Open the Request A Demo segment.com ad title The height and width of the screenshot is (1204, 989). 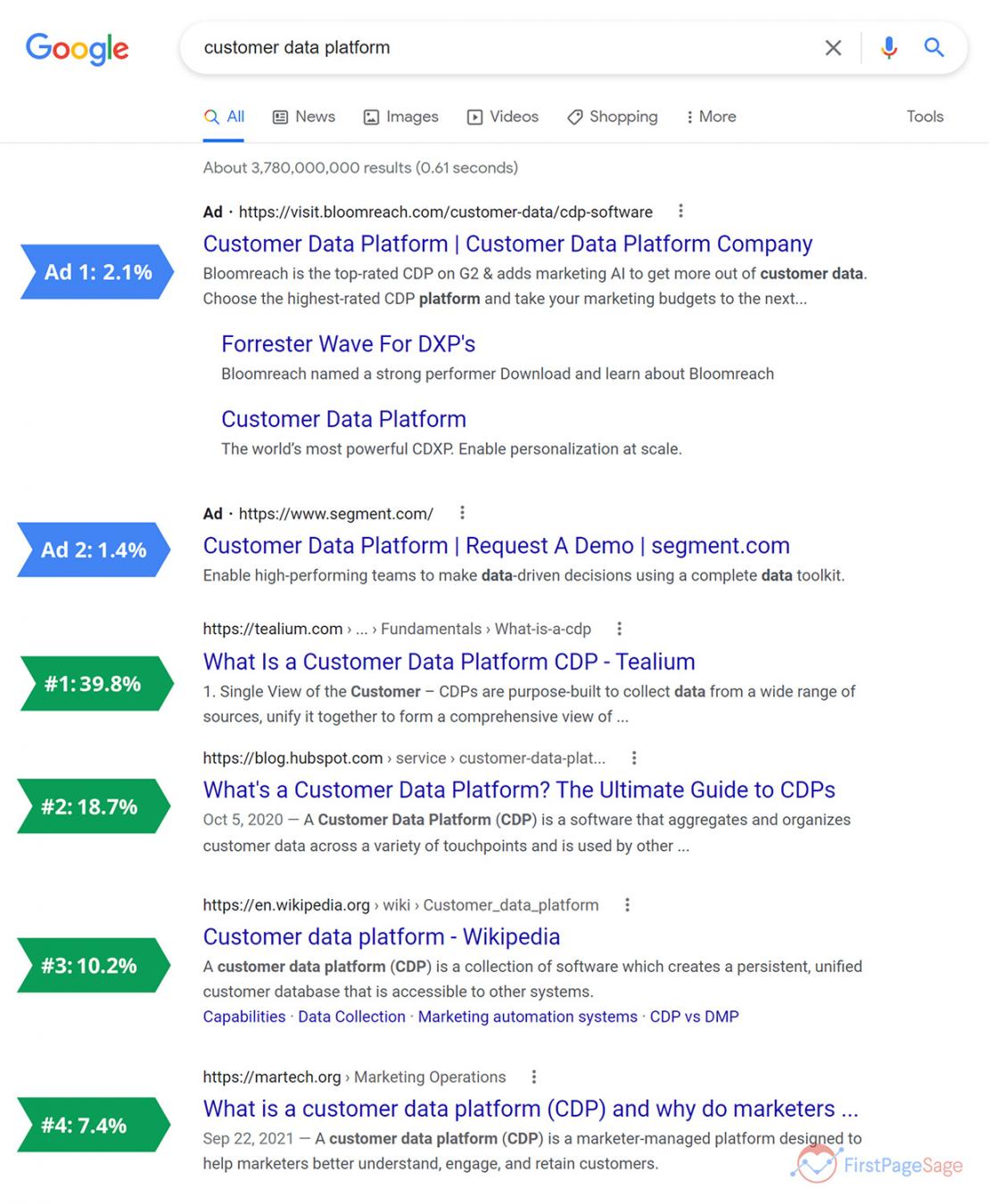tap(496, 545)
